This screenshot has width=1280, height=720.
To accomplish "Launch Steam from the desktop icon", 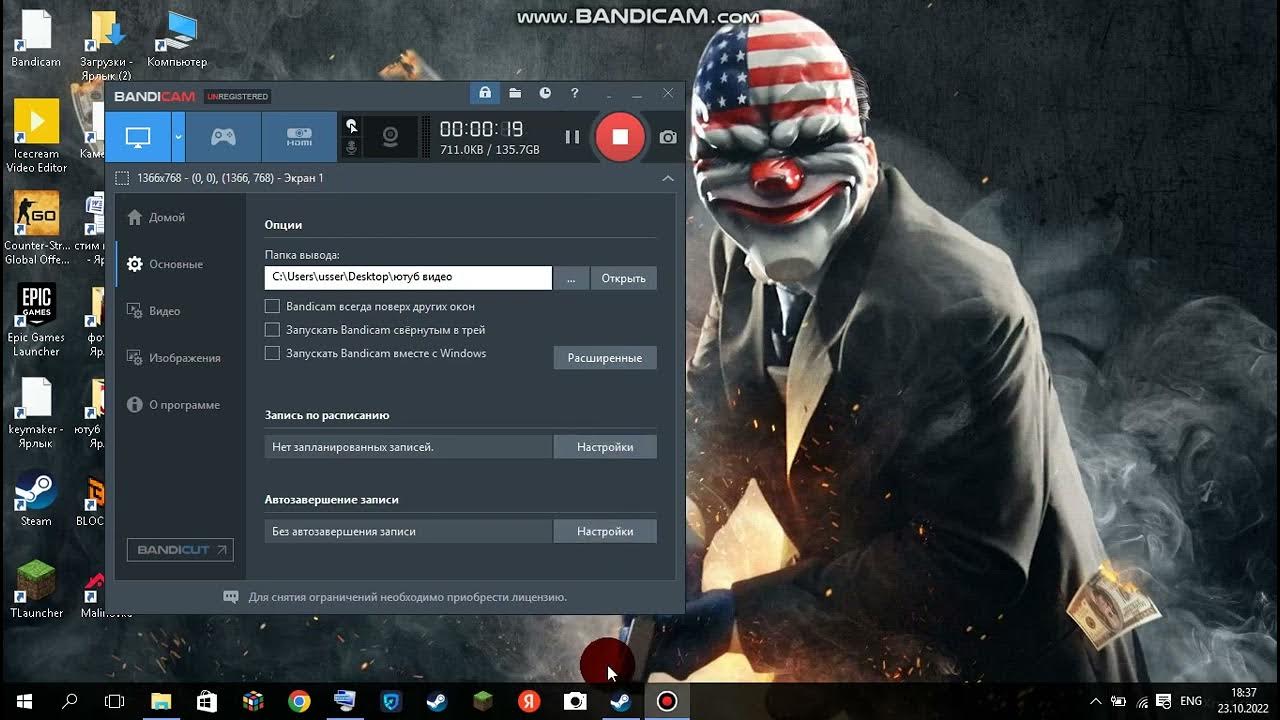I will coord(36,498).
